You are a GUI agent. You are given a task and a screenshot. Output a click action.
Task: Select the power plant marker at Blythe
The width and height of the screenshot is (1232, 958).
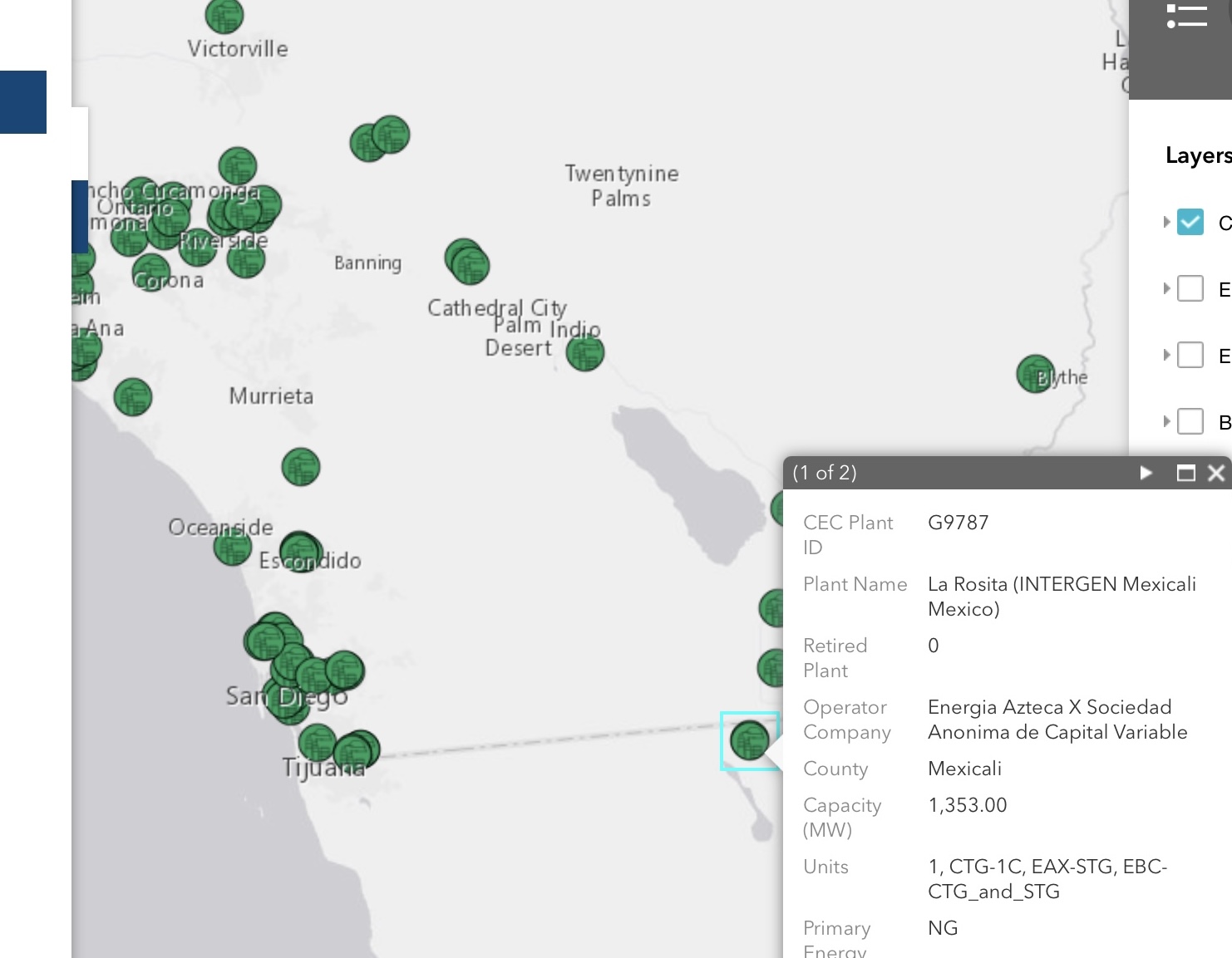(1035, 374)
